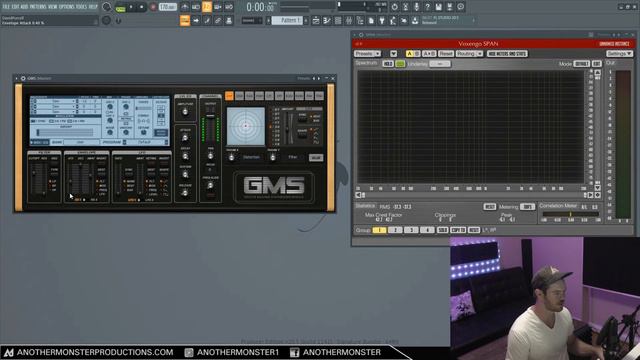The height and width of the screenshot is (360, 640).
Task: Open the mixer icon
Action: tap(349, 20)
